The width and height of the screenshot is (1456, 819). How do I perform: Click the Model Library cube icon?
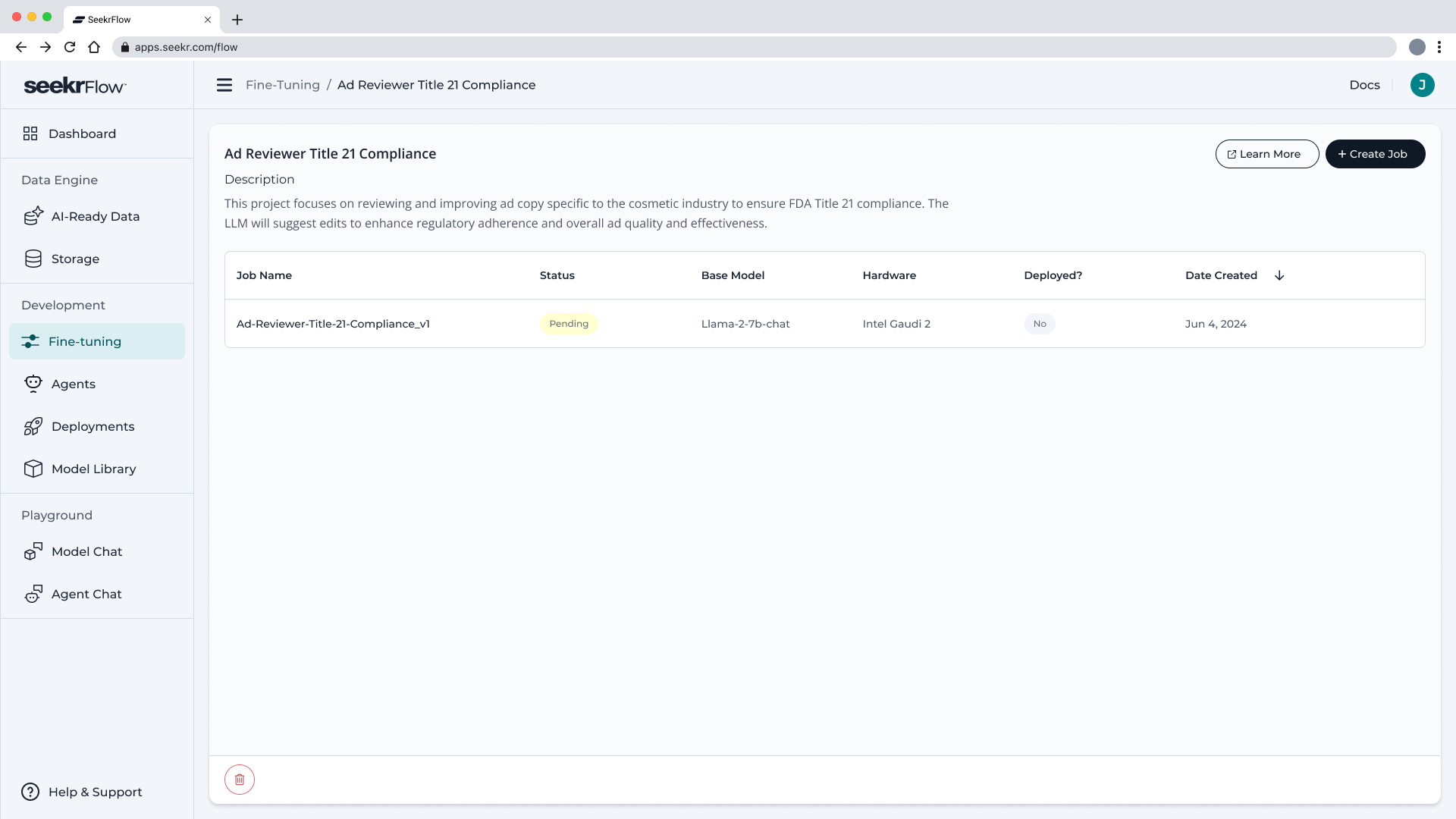point(33,469)
